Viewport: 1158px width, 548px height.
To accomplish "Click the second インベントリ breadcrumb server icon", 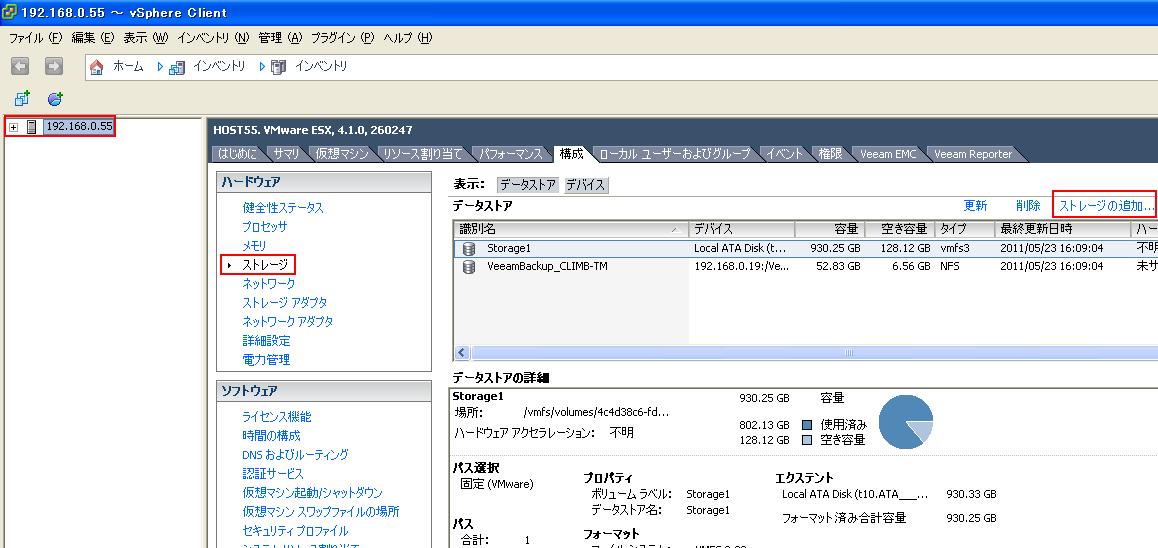I will pos(278,66).
